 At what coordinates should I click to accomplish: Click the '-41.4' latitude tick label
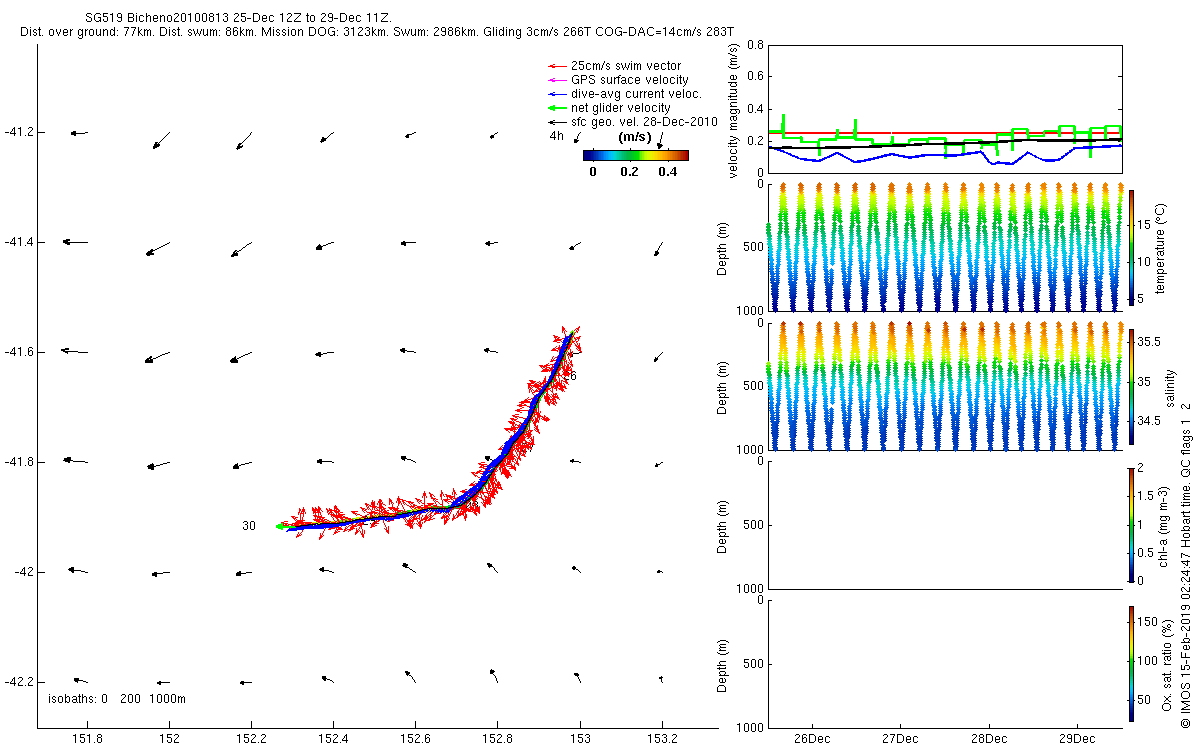click(18, 242)
